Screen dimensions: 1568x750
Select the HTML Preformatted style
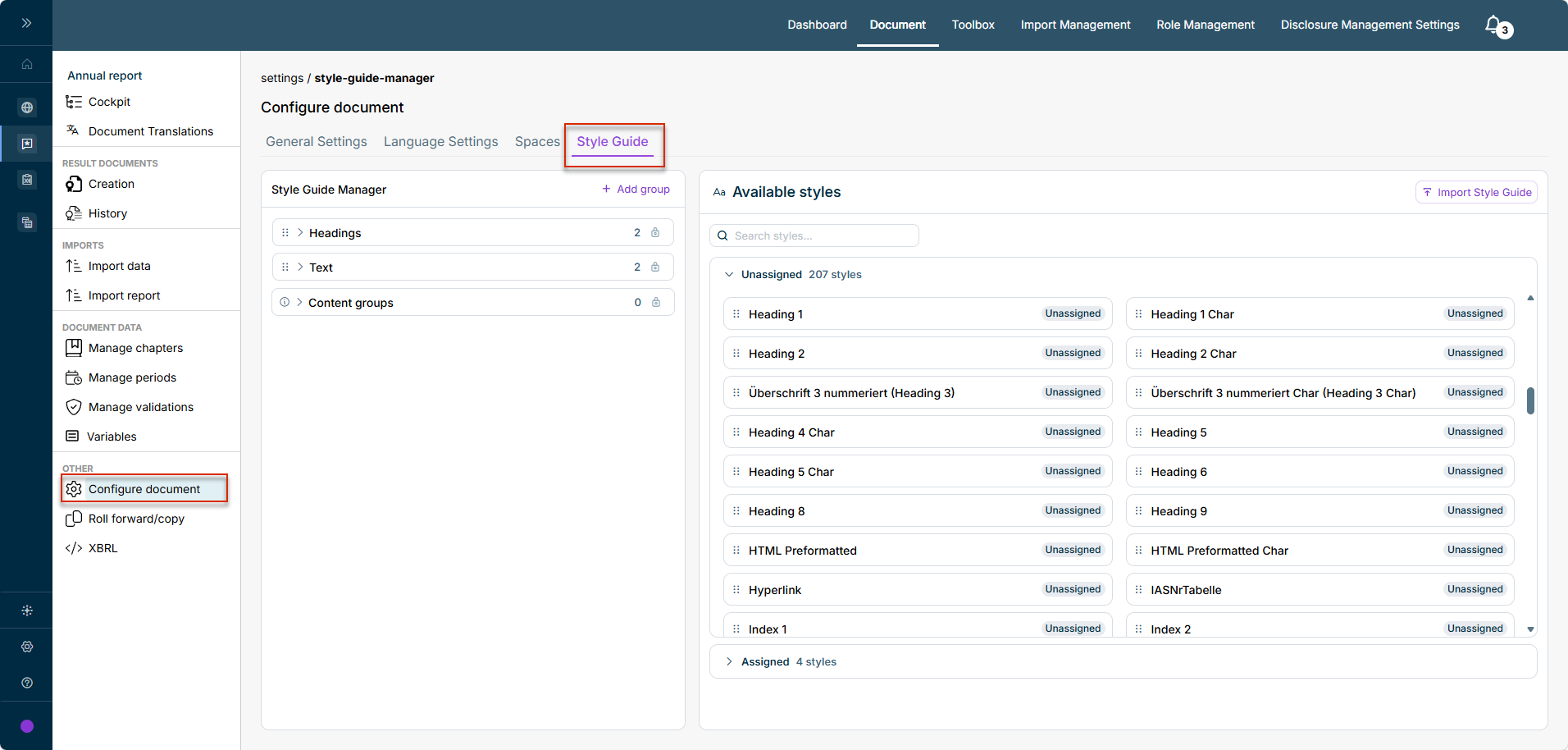(918, 551)
